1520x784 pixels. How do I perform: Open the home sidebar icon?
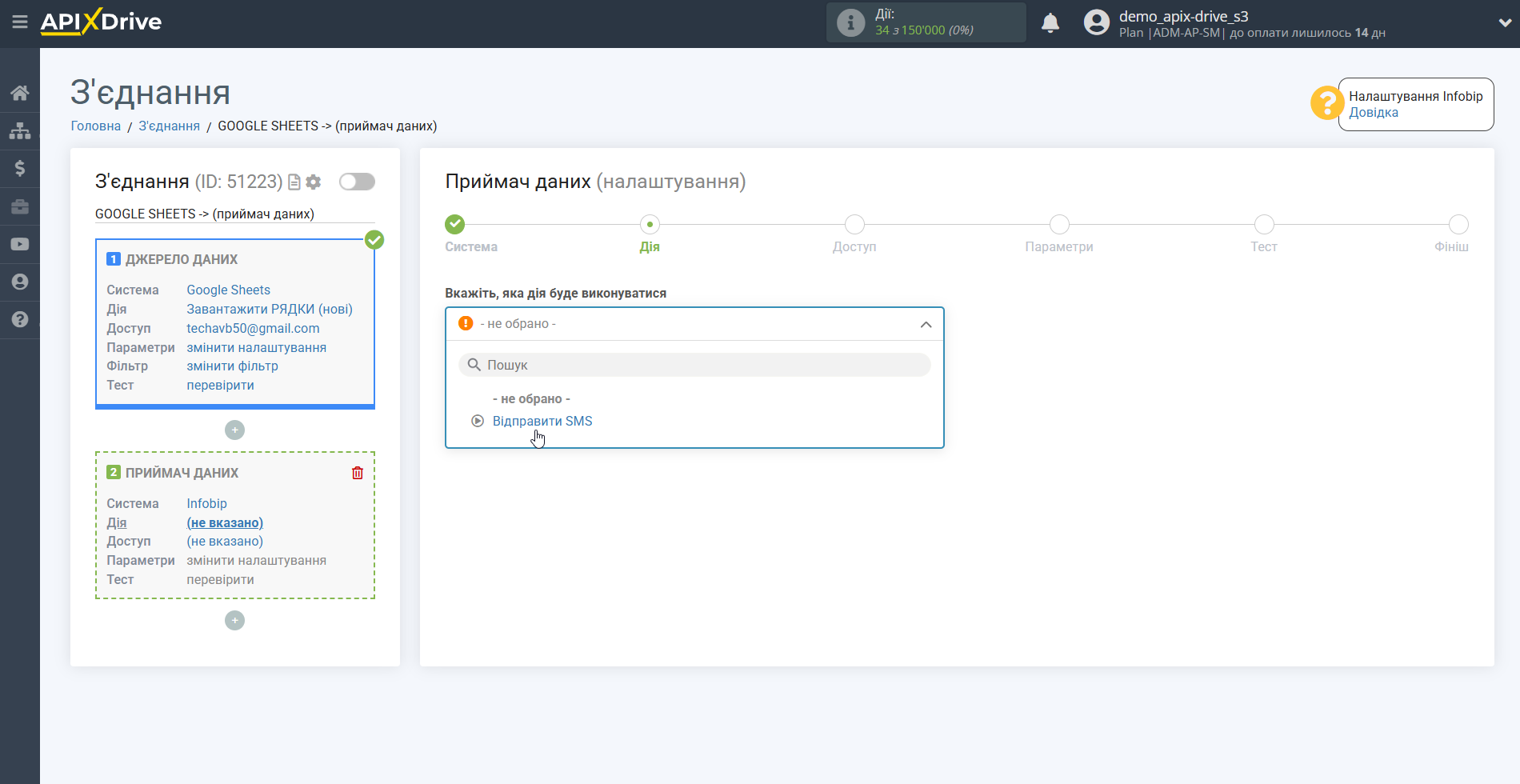(x=20, y=93)
